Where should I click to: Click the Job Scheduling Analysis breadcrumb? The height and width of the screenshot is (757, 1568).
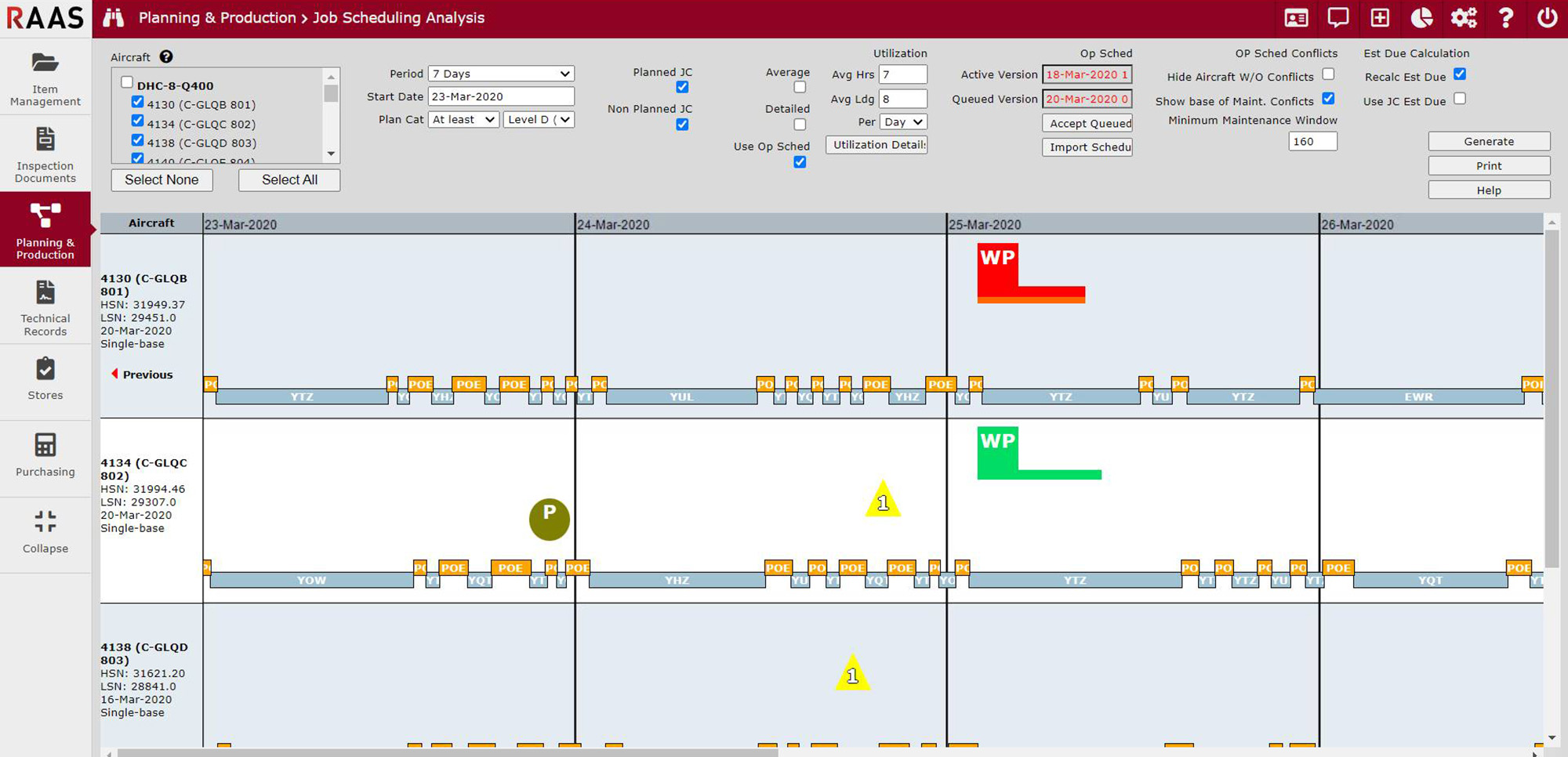[x=398, y=17]
